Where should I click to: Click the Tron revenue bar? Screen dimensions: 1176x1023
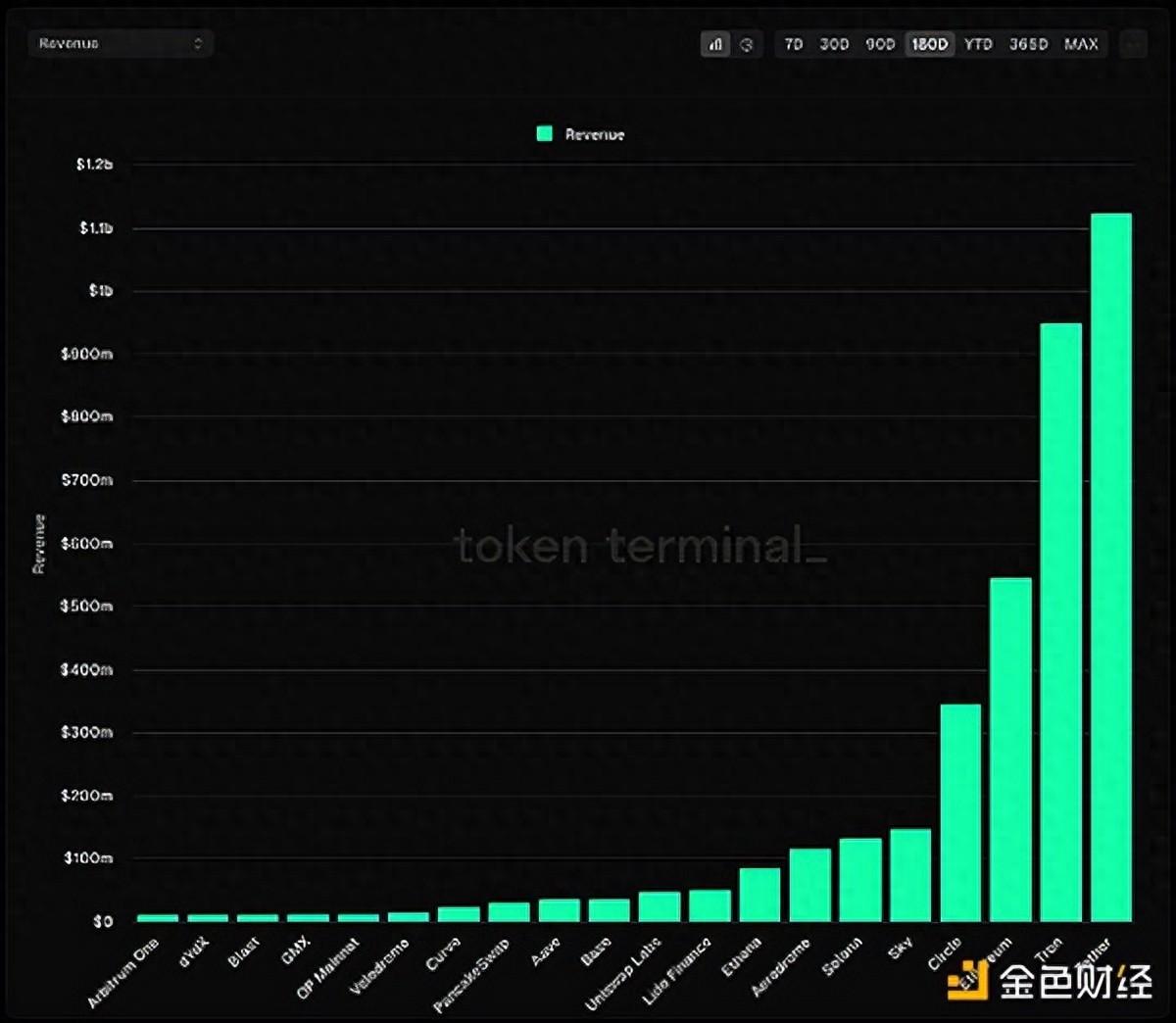(x=1061, y=622)
